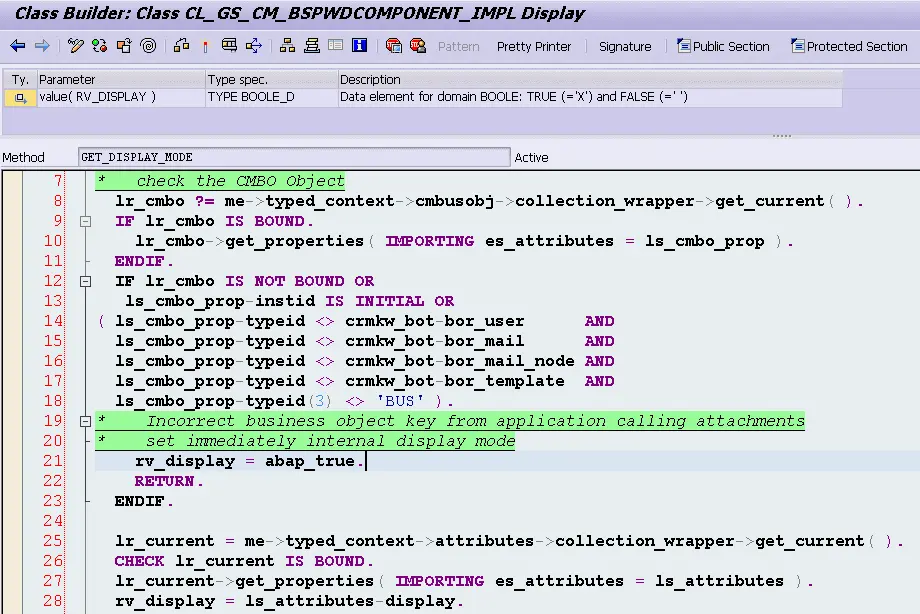Click 'ls_cmbo_prop-instid IS INITIAL OR' line
This screenshot has height=614, width=920.
tap(290, 301)
